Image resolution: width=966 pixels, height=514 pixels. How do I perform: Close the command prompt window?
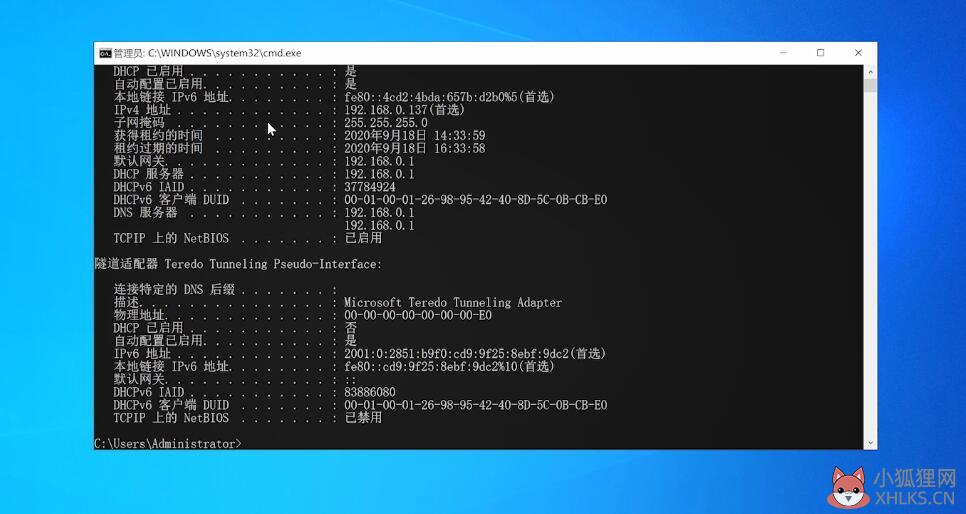(858, 53)
